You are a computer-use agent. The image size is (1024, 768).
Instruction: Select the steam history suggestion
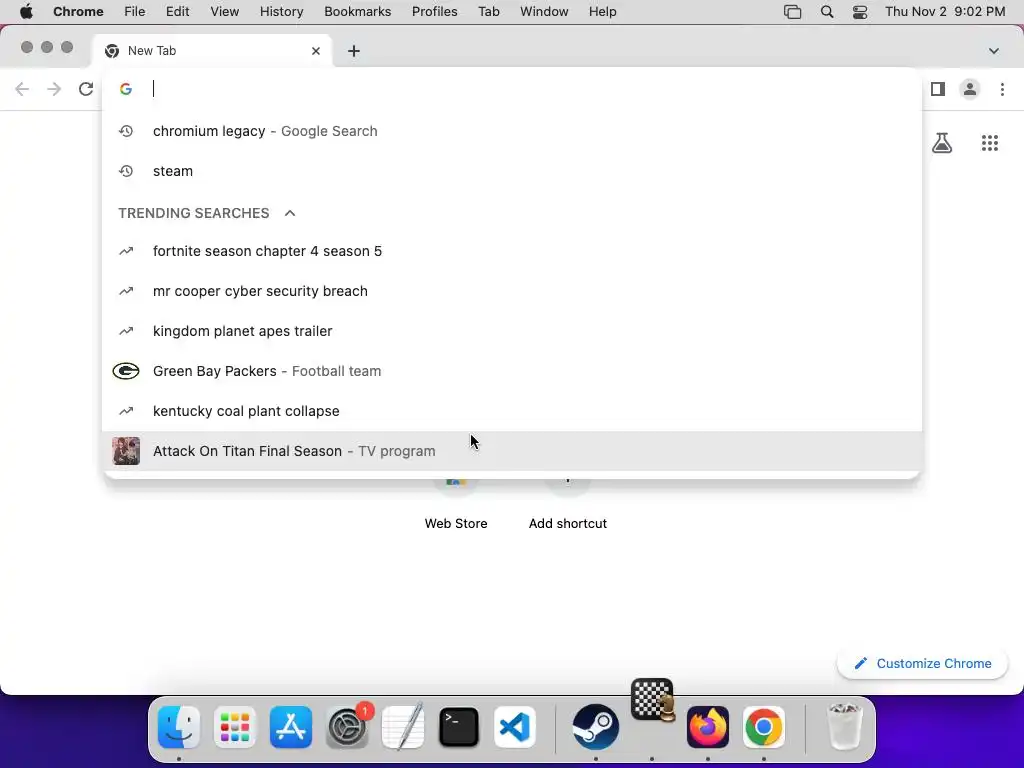[512, 171]
